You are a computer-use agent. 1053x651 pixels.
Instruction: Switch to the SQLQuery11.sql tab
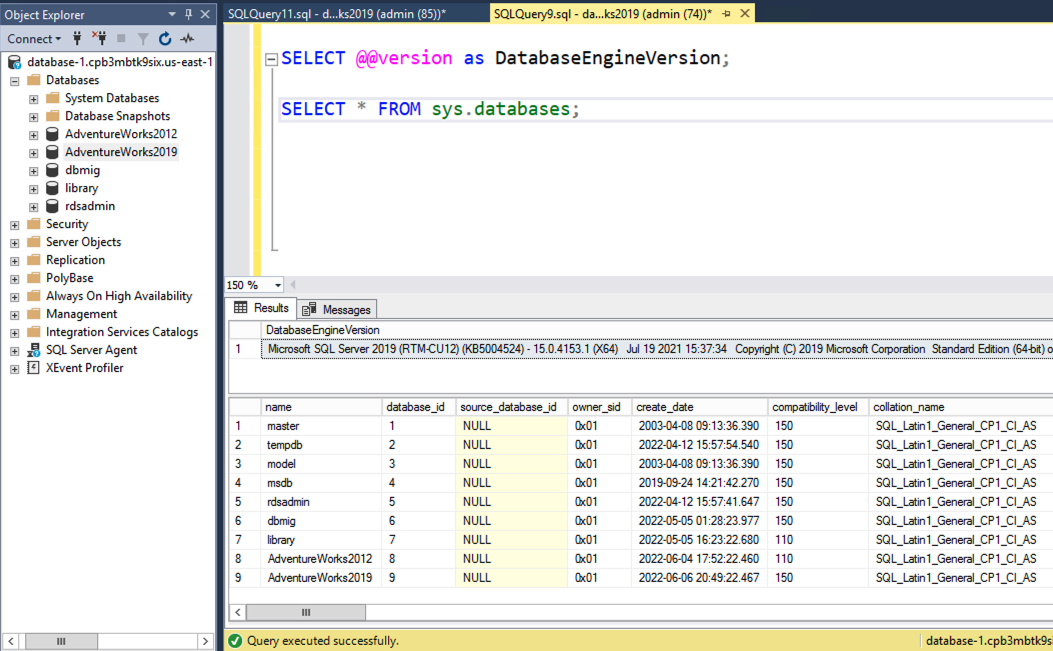(x=337, y=14)
